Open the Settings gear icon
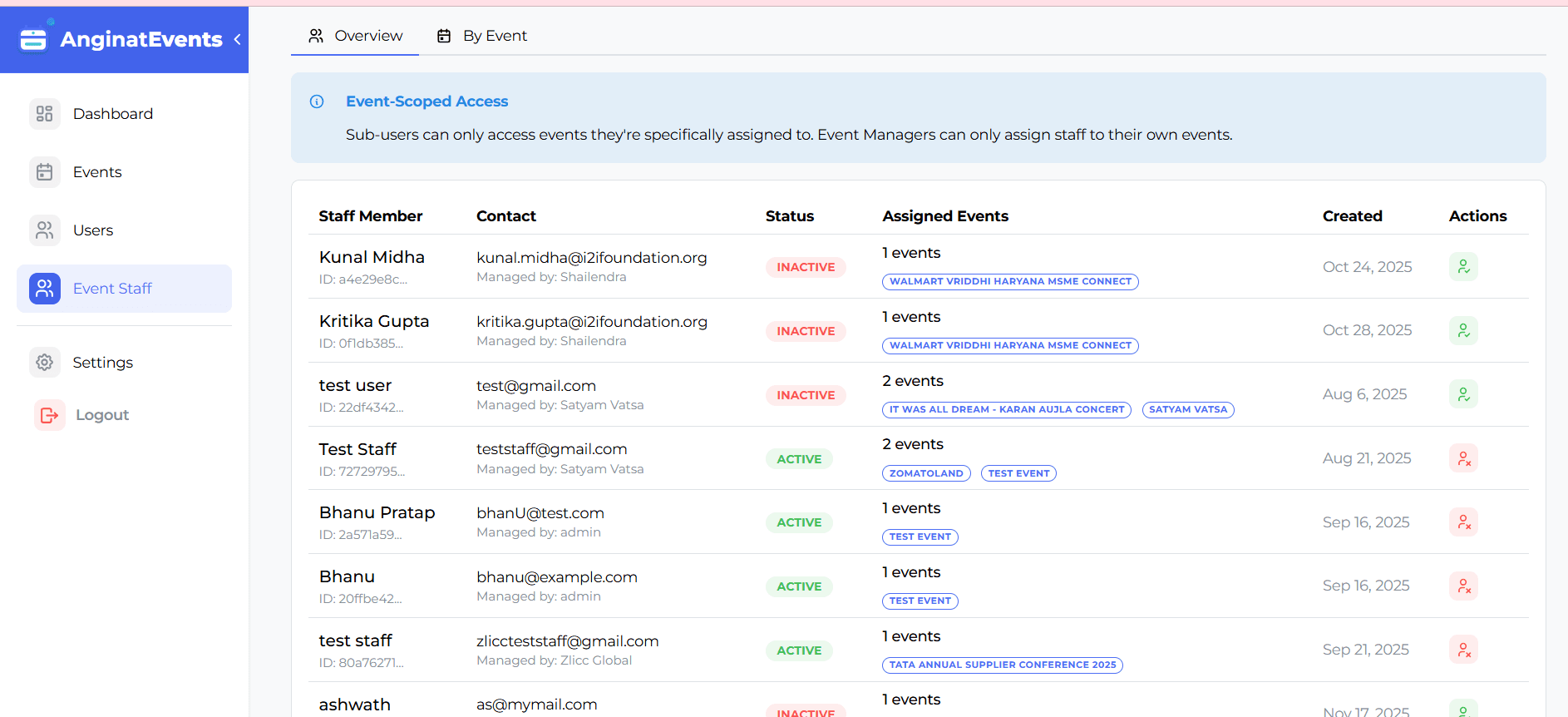The height and width of the screenshot is (717, 1568). [45, 363]
